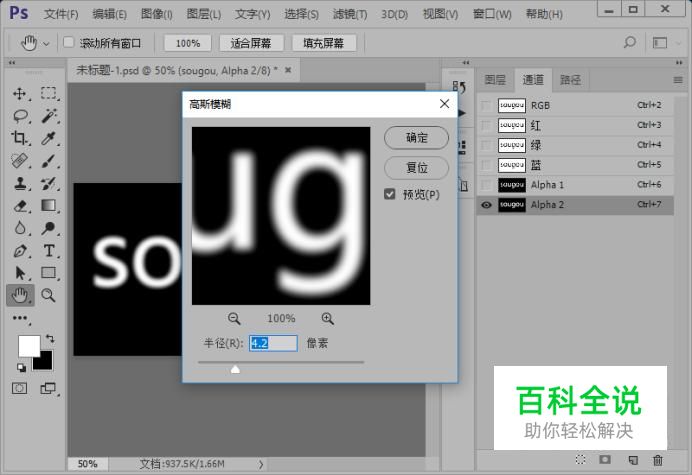Open the Filter menu
This screenshot has width=692, height=475.
[x=350, y=14]
